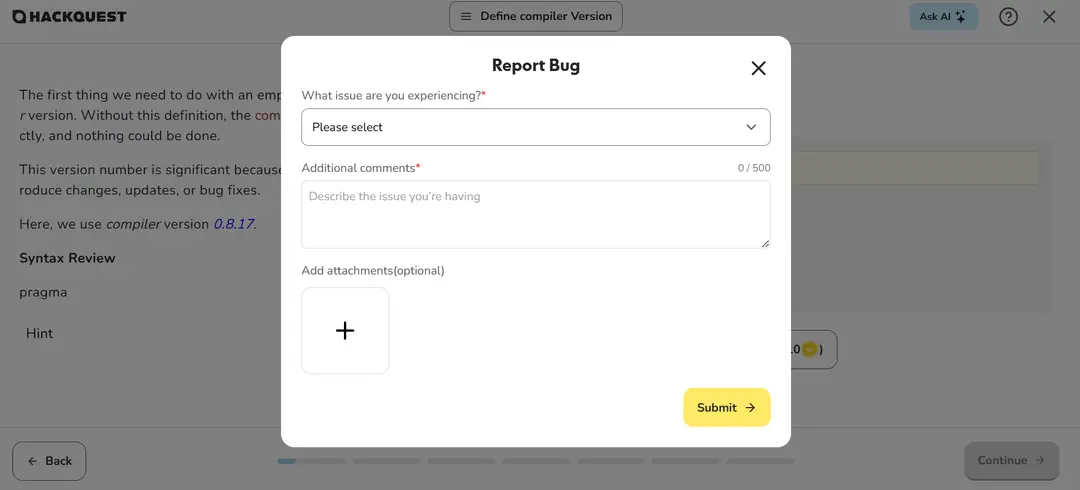Open the "Please select" issue dropdown
The height and width of the screenshot is (490, 1080).
535,127
